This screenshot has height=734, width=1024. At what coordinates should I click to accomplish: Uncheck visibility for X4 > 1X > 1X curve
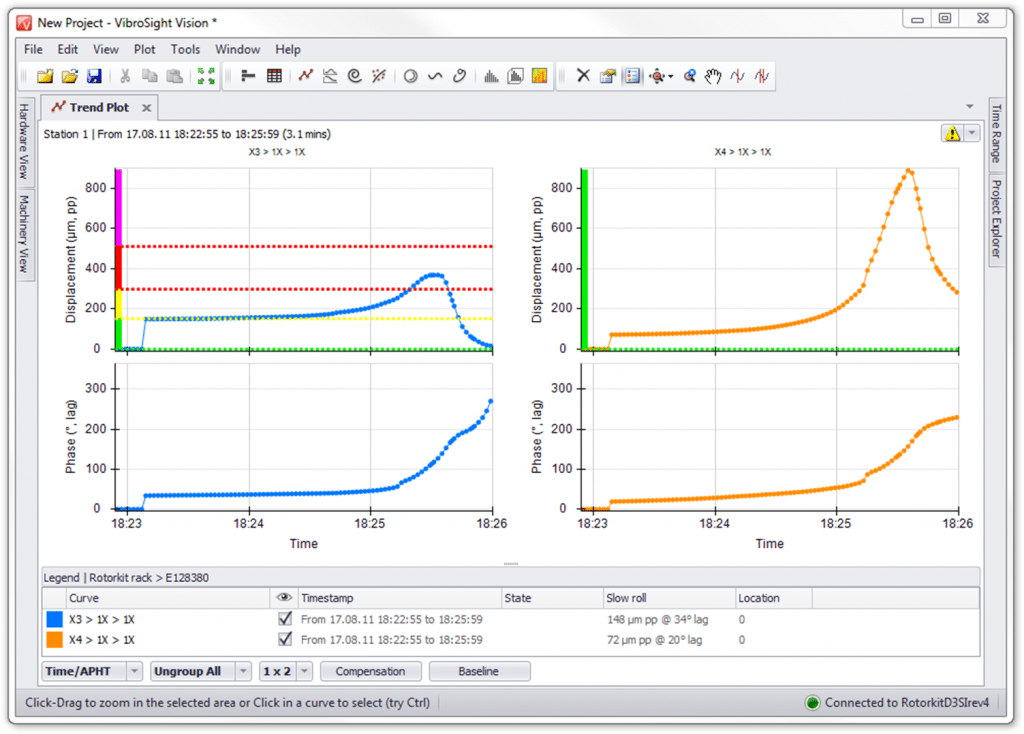(285, 639)
